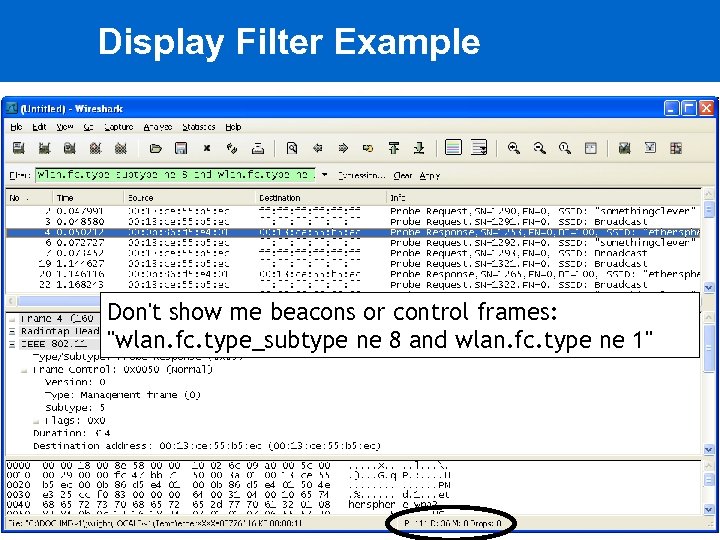
Task: Select the Subtype: 5 detail line
Action: pos(75,408)
